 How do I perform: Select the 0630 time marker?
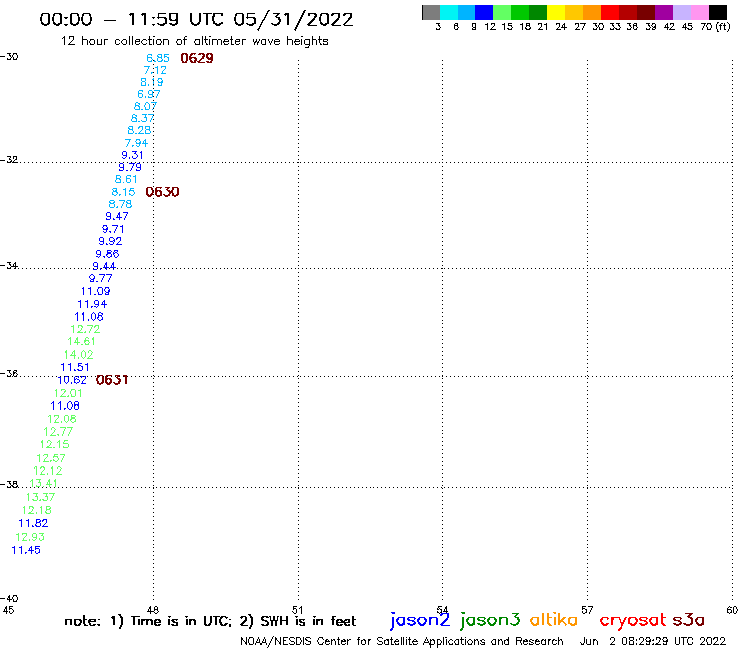pyautogui.click(x=162, y=192)
